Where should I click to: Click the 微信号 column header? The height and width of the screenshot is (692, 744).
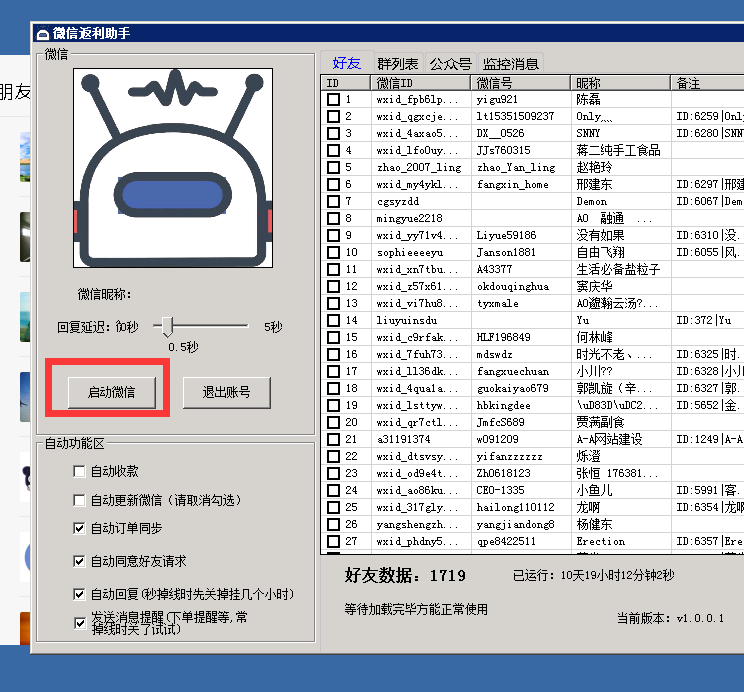521,83
